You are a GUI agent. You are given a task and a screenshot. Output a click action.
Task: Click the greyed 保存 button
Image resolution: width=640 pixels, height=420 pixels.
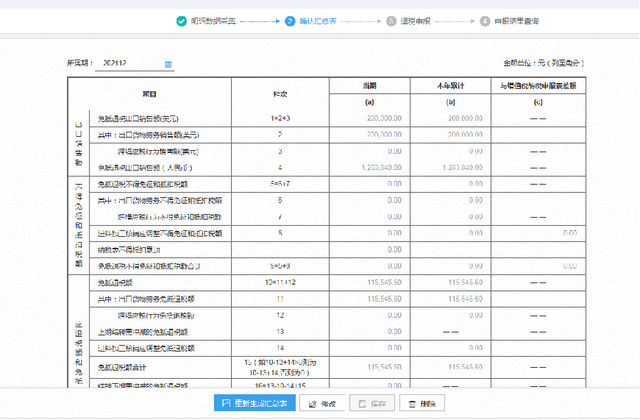pos(372,403)
